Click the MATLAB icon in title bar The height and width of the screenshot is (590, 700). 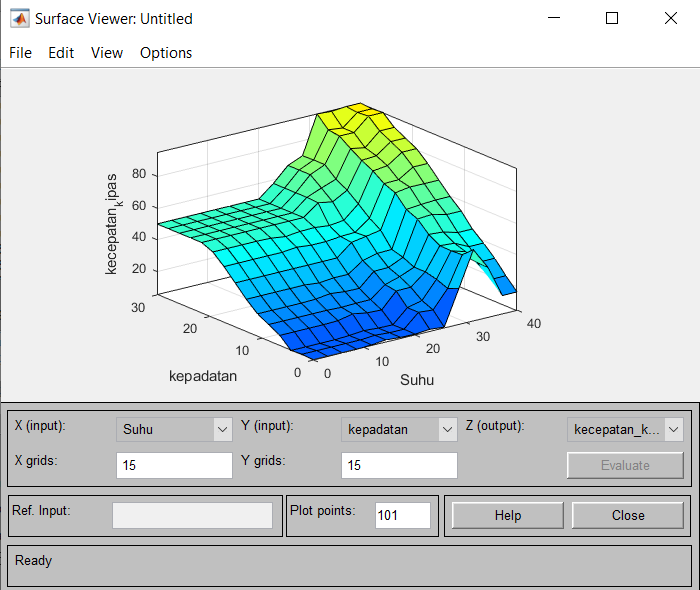pos(20,18)
